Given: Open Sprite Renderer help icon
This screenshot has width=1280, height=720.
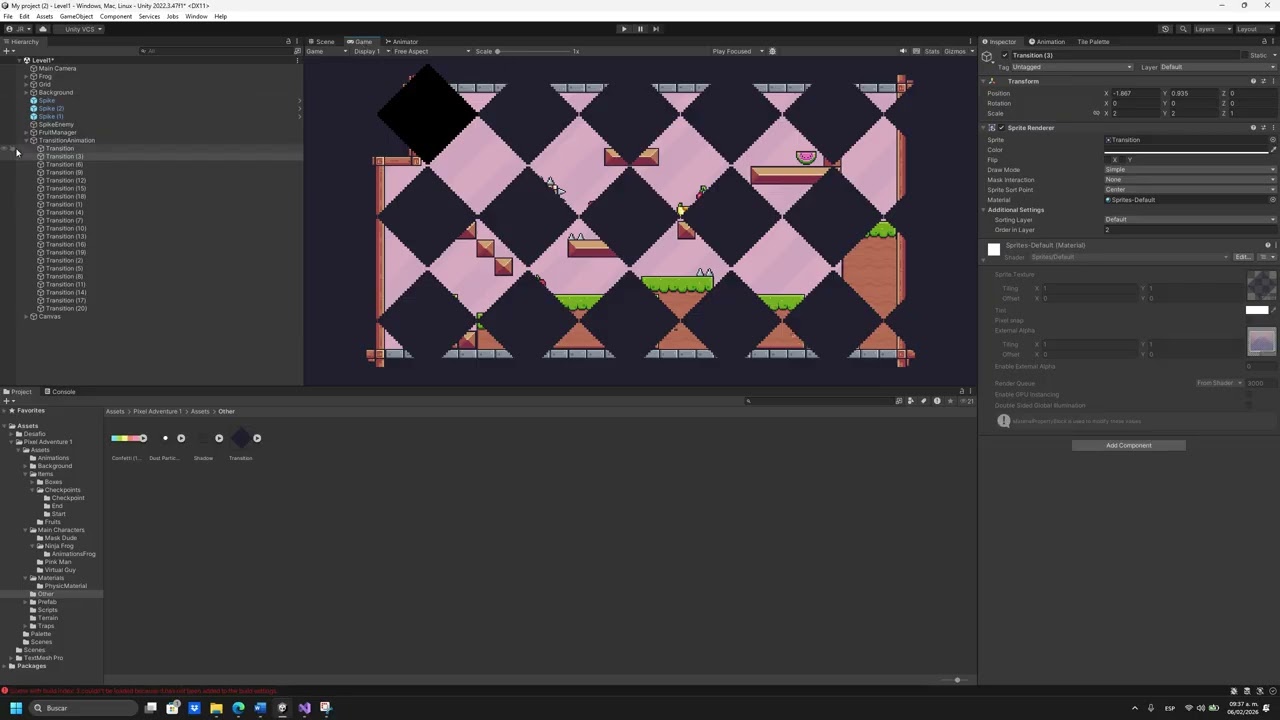Looking at the screenshot, I should coord(1253,128).
